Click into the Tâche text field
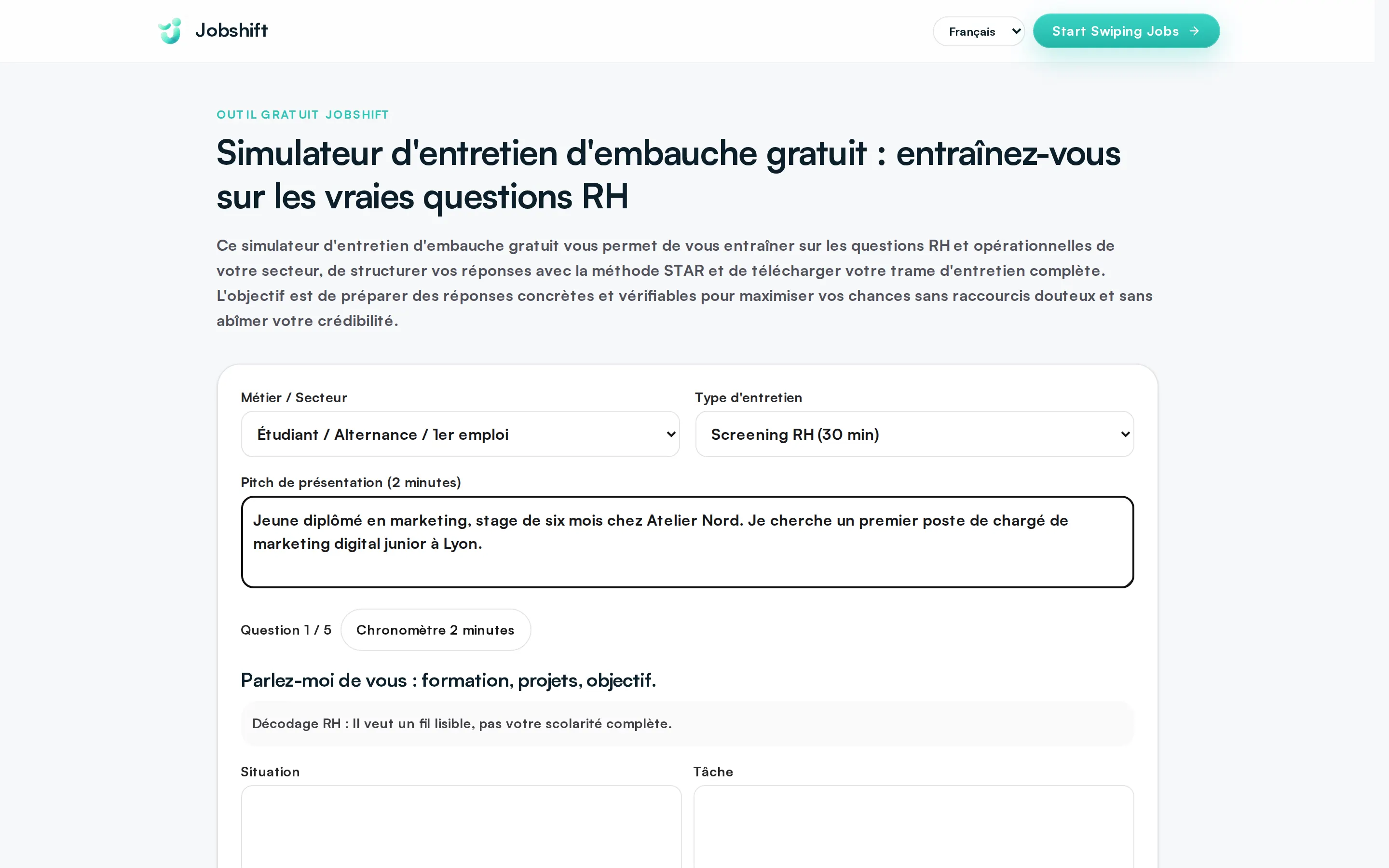The width and height of the screenshot is (1389, 868). pyautogui.click(x=914, y=827)
